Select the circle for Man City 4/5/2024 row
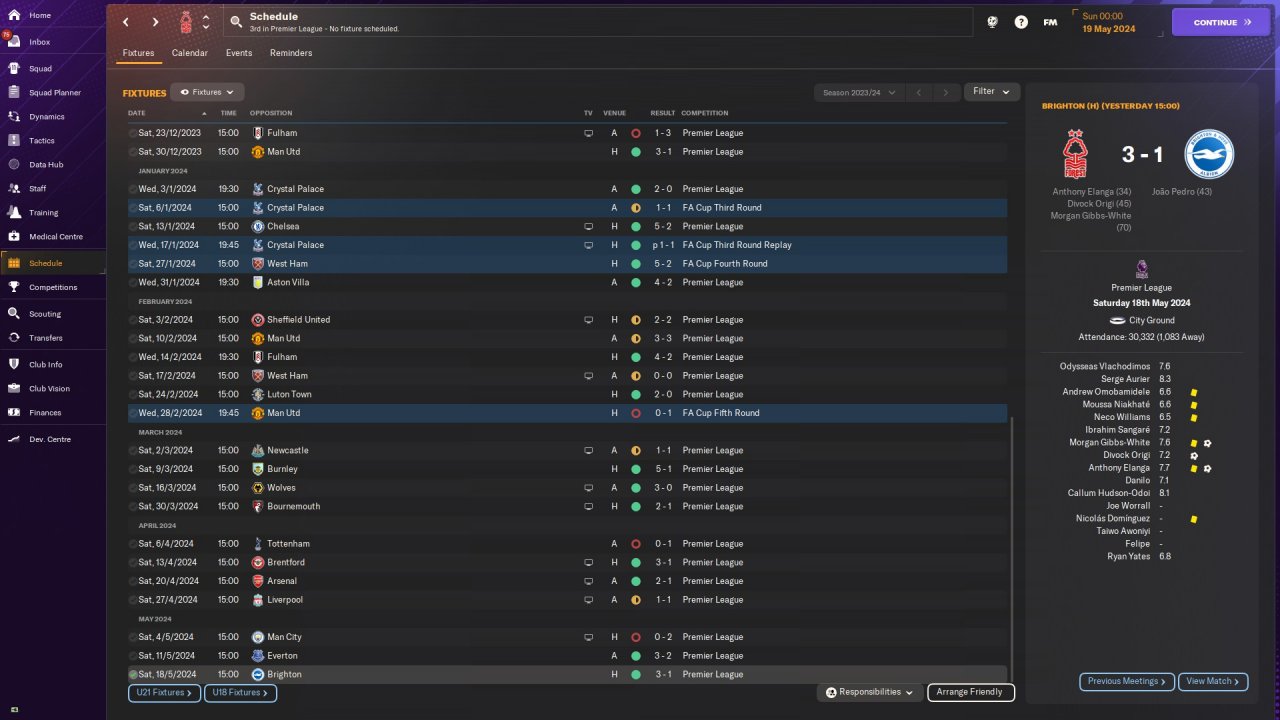This screenshot has height=720, width=1280. (133, 637)
